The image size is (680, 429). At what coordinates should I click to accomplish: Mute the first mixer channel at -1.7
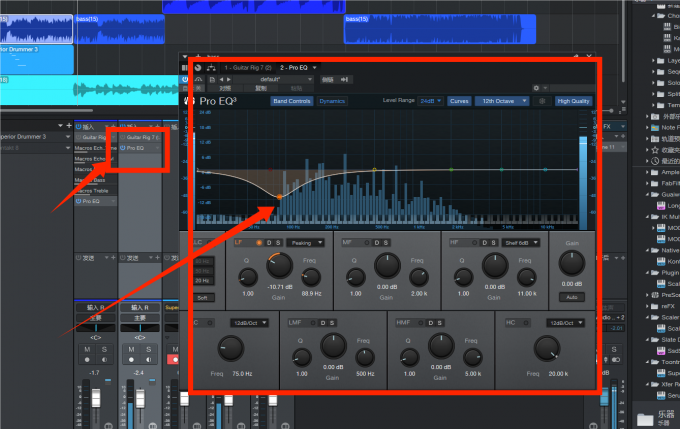pyautogui.click(x=87, y=349)
